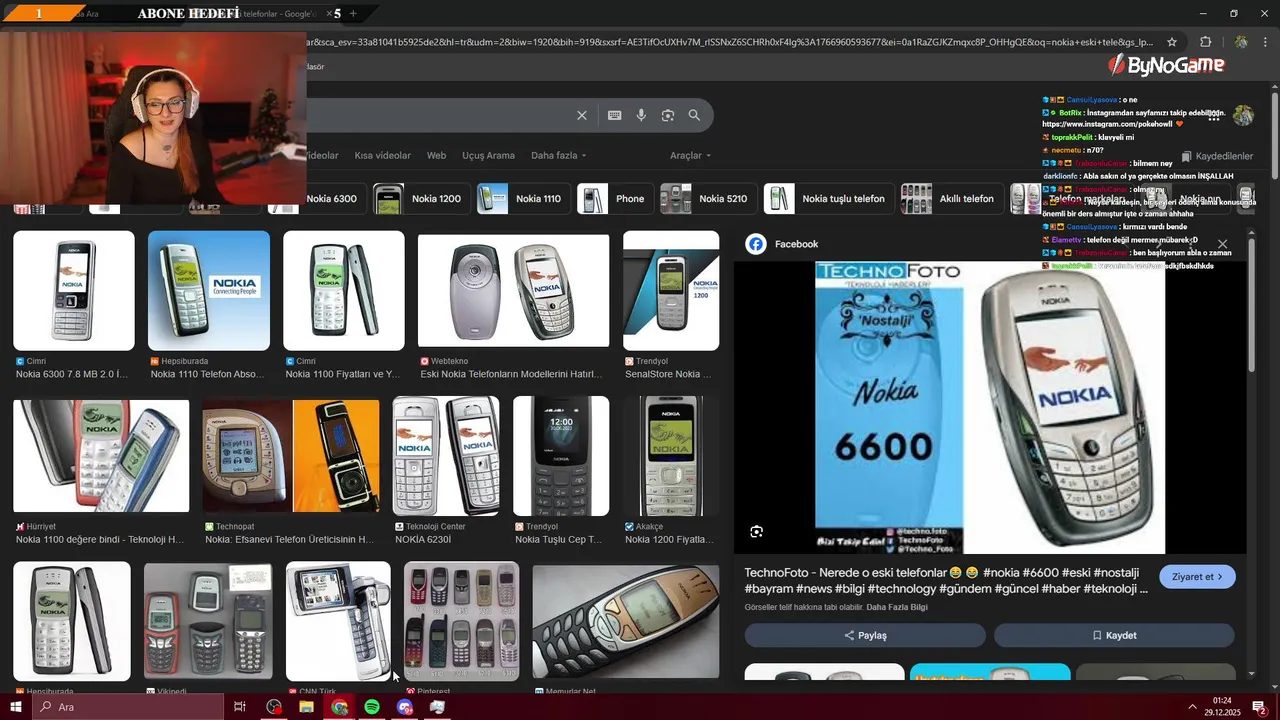Open Facebook source in preview panel

click(x=782, y=244)
